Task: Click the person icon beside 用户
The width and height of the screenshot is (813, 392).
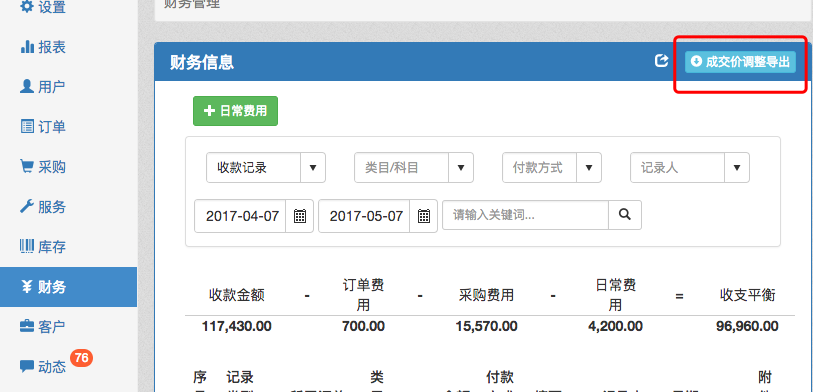Action: [27, 86]
